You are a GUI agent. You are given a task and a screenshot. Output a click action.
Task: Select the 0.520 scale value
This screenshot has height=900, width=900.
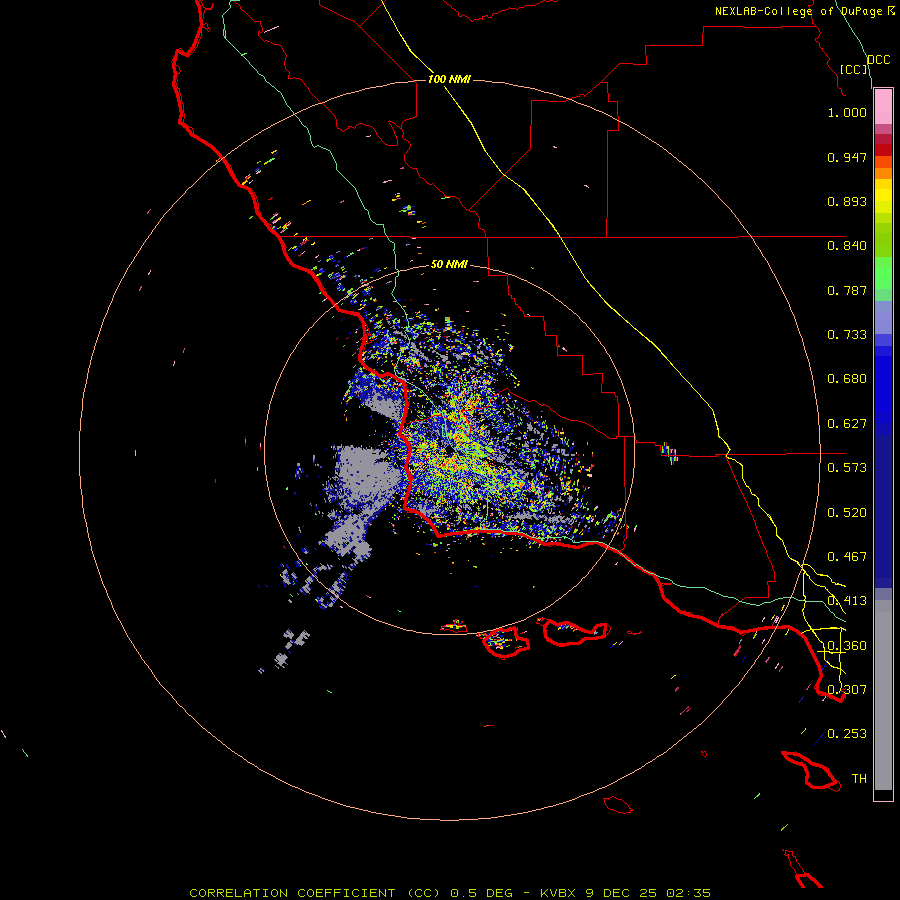[x=847, y=513]
